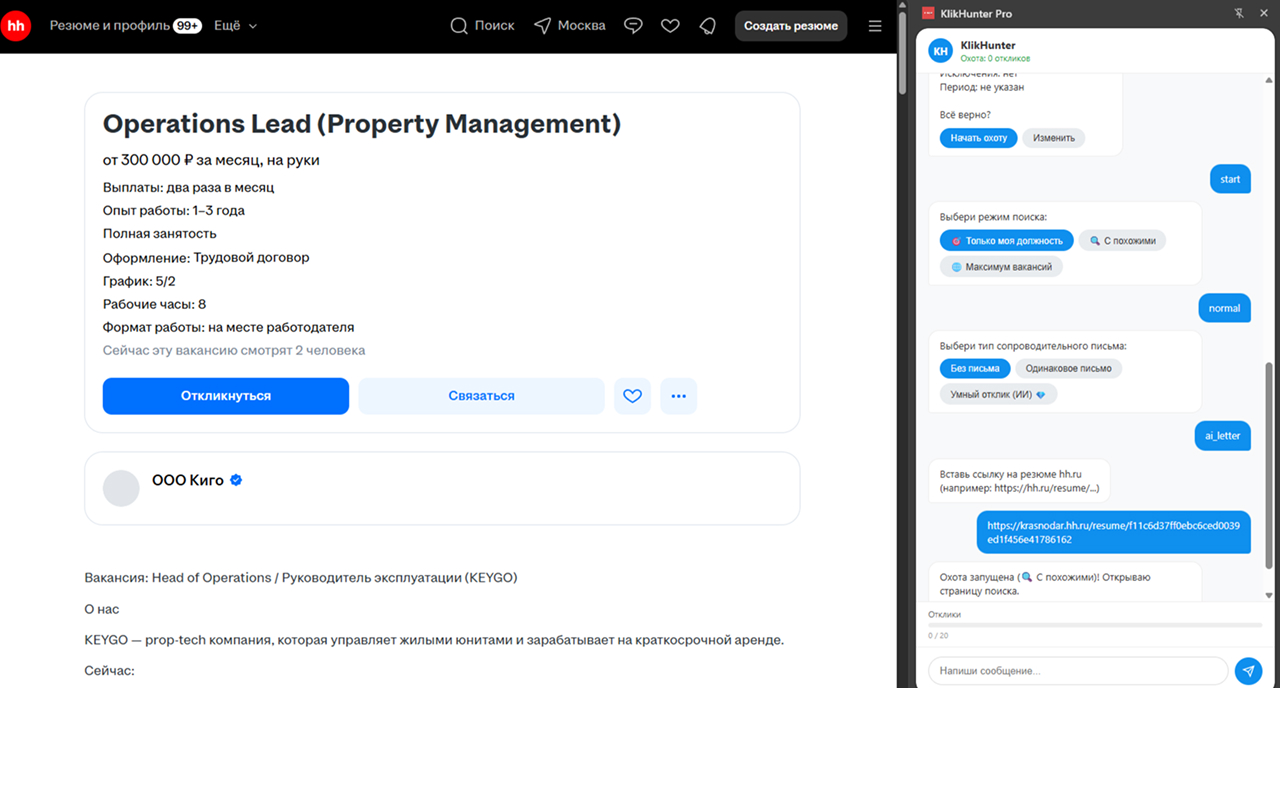Click the KlikHunter Pro red logo icon

click(x=928, y=13)
